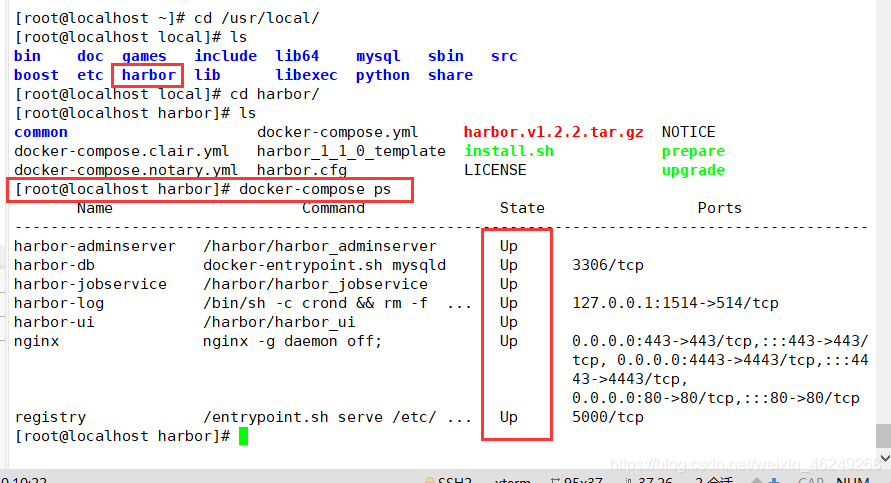This screenshot has height=483, width=891.
Task: Select the 'docker-compose.notary.yml' file name
Action: (126, 170)
